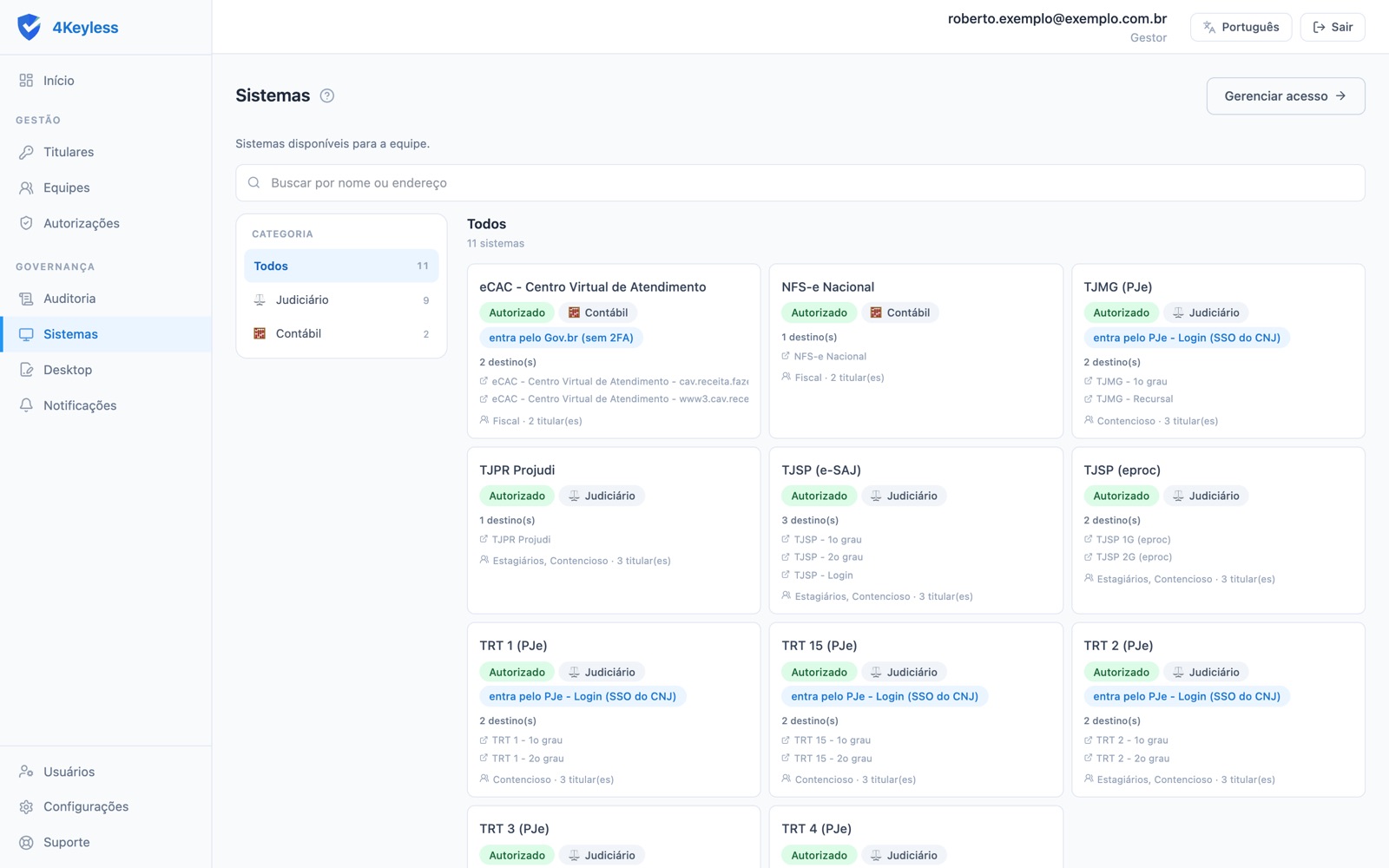Click the Auditoria icon in sidebar

[26, 299]
